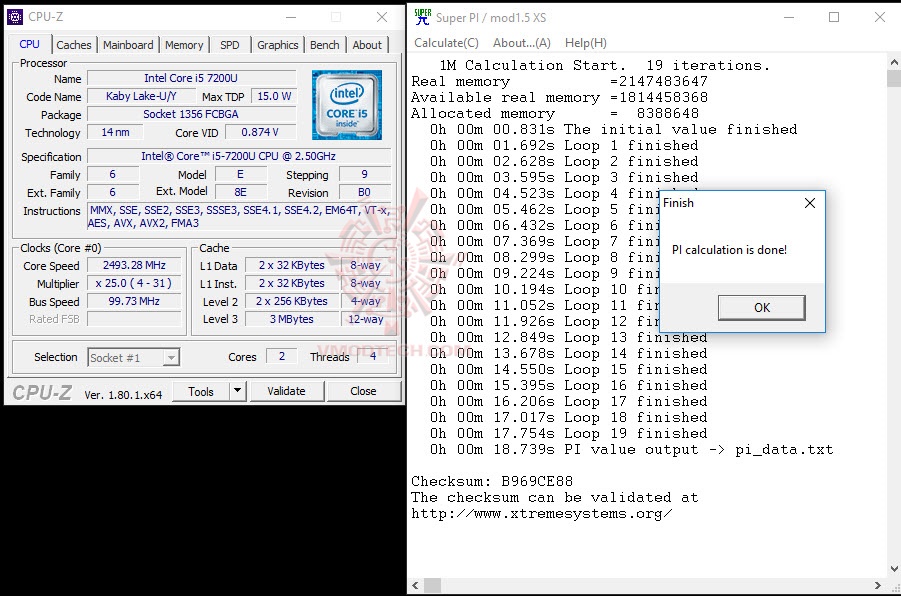The width and height of the screenshot is (901, 596).
Task: Click the 'Checksum: B969CE88' line
Action: 492,481
